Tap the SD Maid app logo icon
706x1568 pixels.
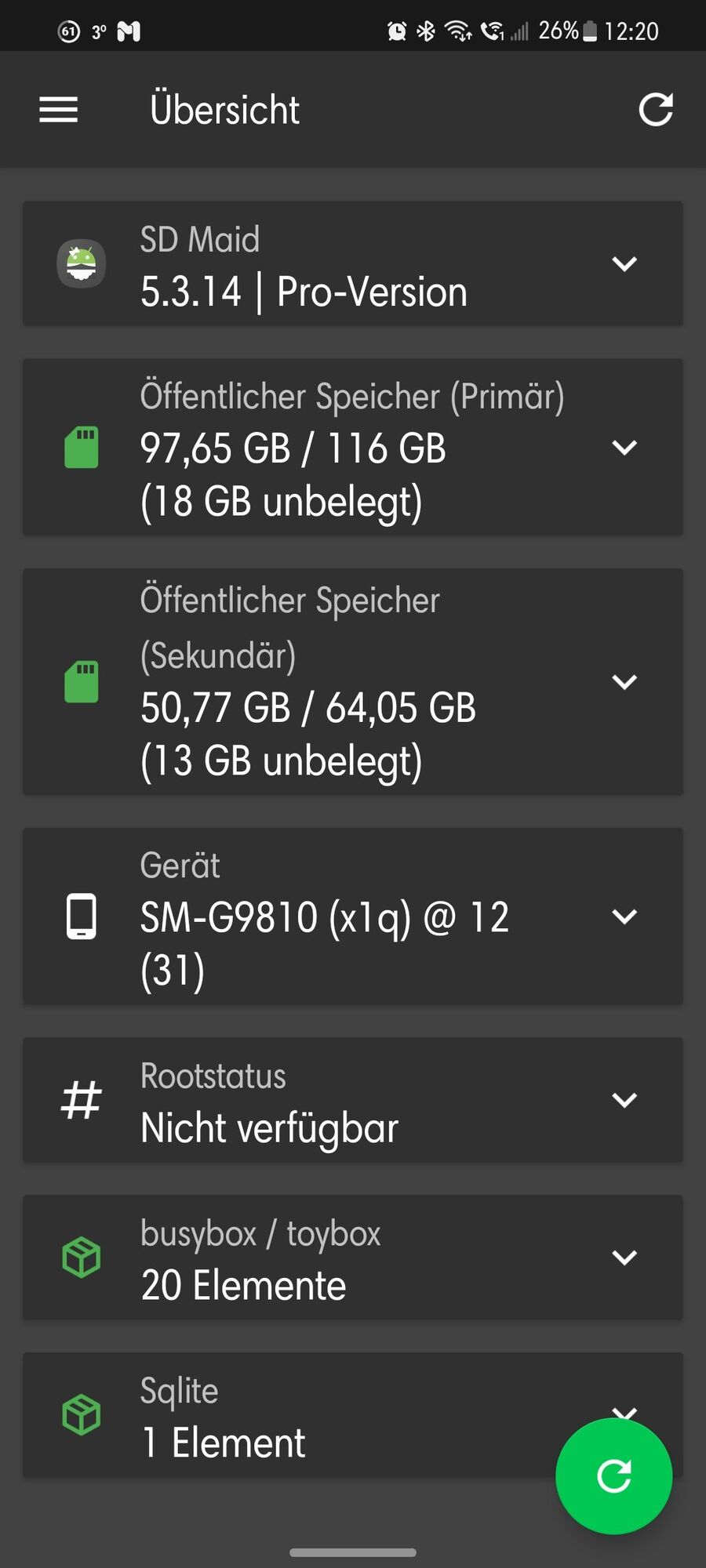click(82, 263)
